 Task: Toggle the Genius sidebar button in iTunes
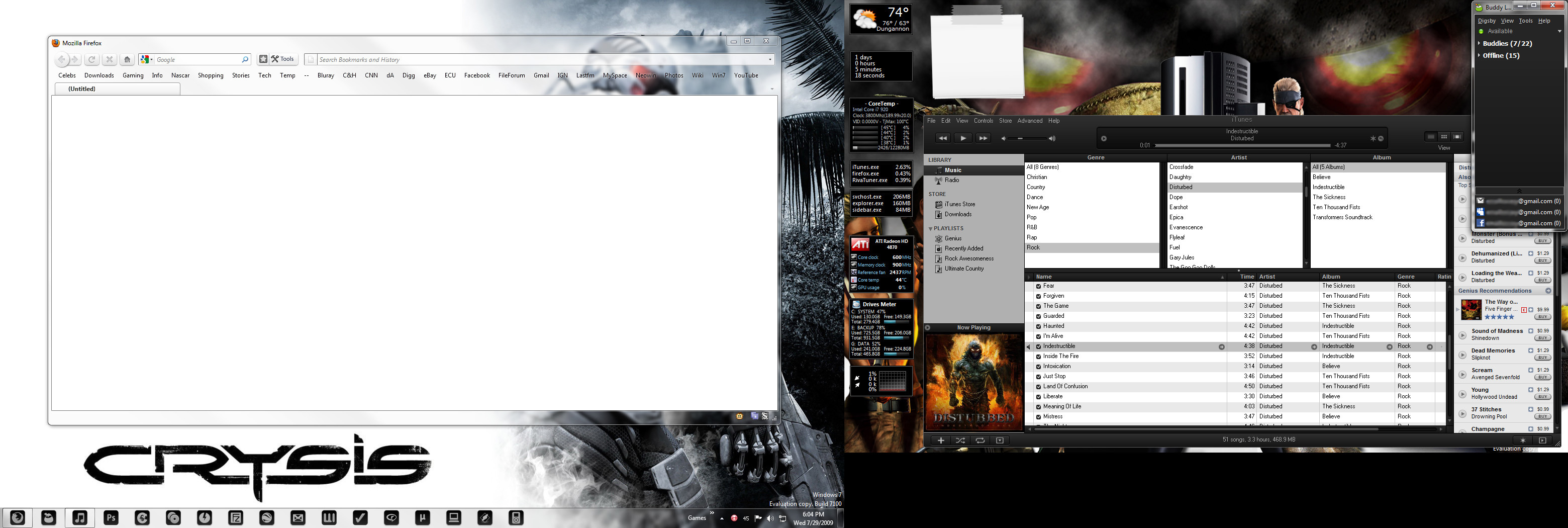1542,441
